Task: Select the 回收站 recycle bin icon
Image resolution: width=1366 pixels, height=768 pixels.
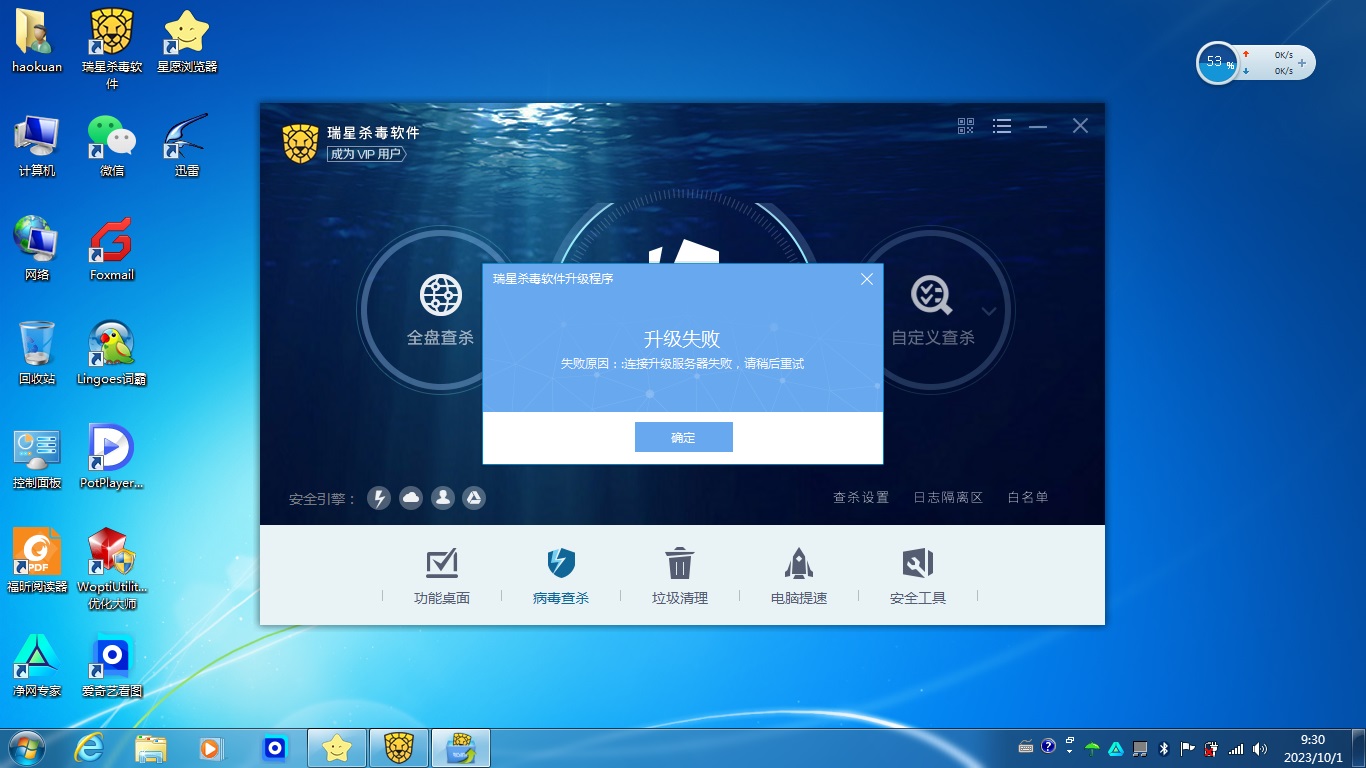Action: point(37,353)
